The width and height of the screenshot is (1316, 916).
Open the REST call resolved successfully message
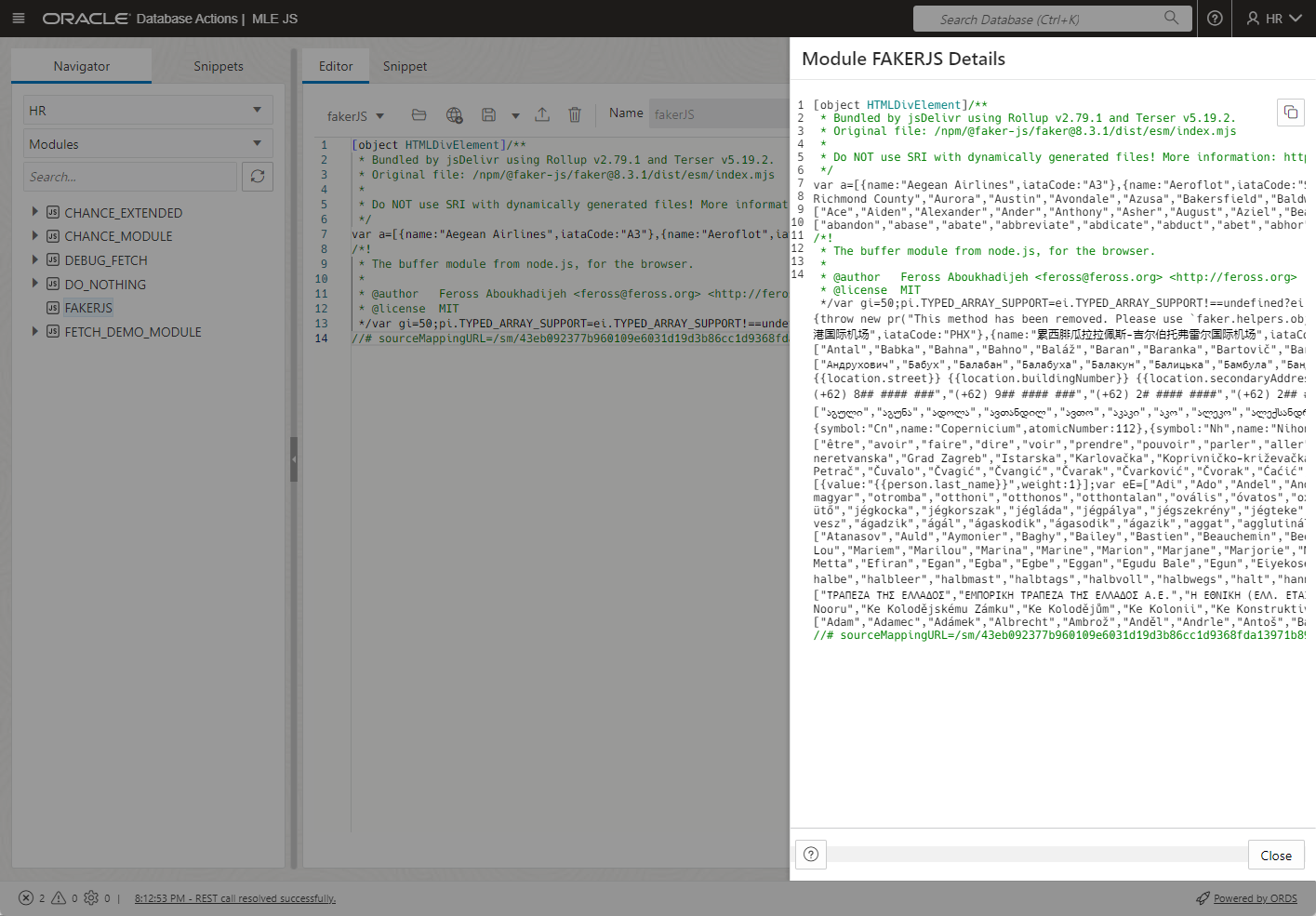235,898
